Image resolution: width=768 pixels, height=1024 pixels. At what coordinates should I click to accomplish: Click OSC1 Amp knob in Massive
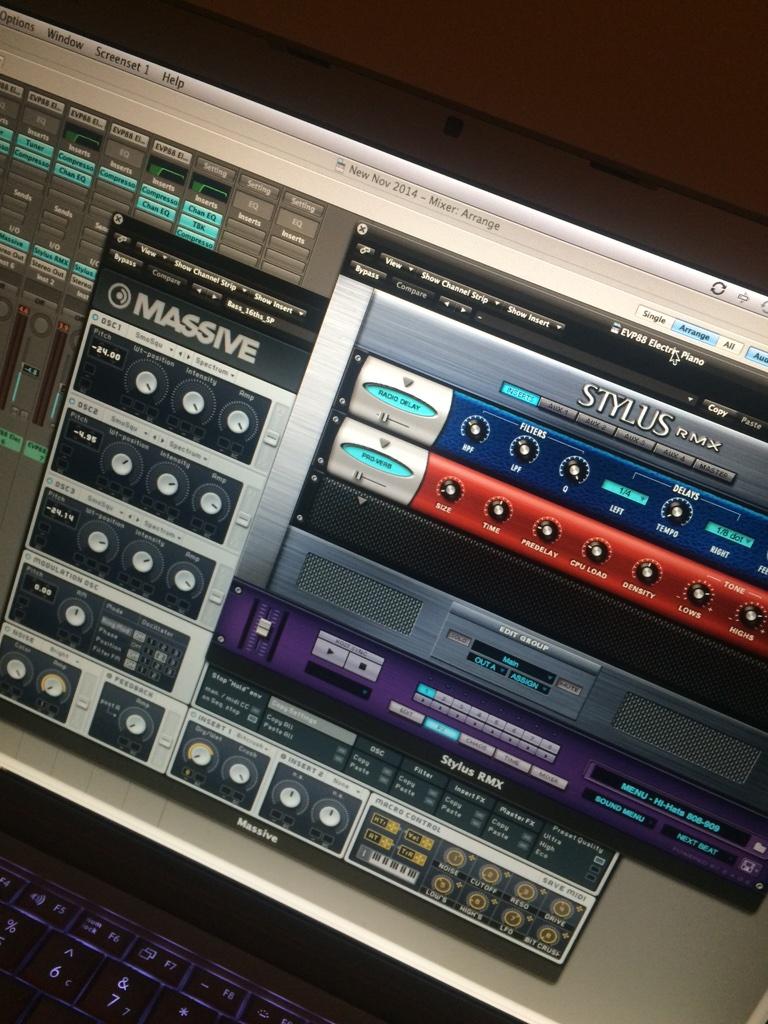238,421
